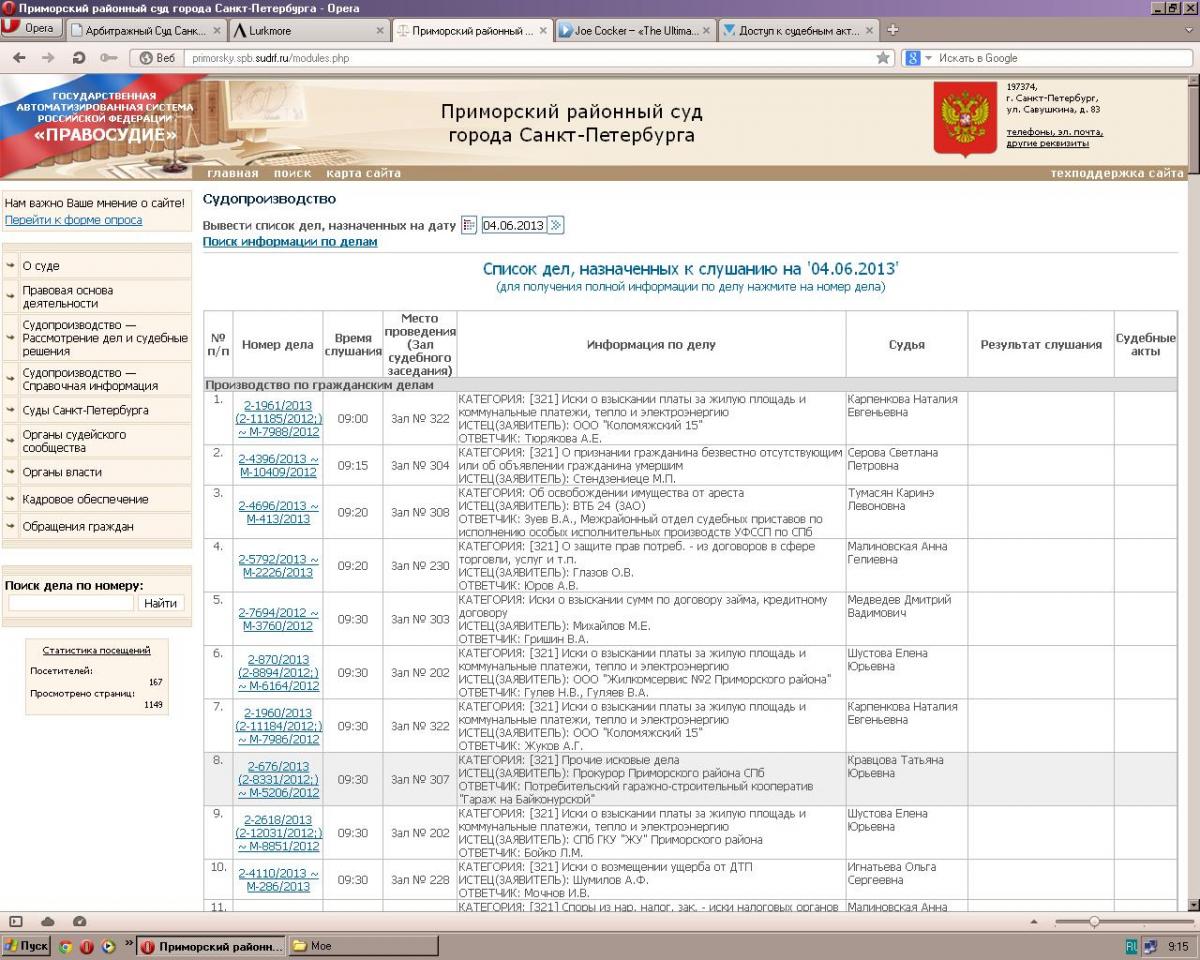The image size is (1200, 960).
Task: Click the double-arrow go button beside the date
Action: pyautogui.click(x=557, y=225)
